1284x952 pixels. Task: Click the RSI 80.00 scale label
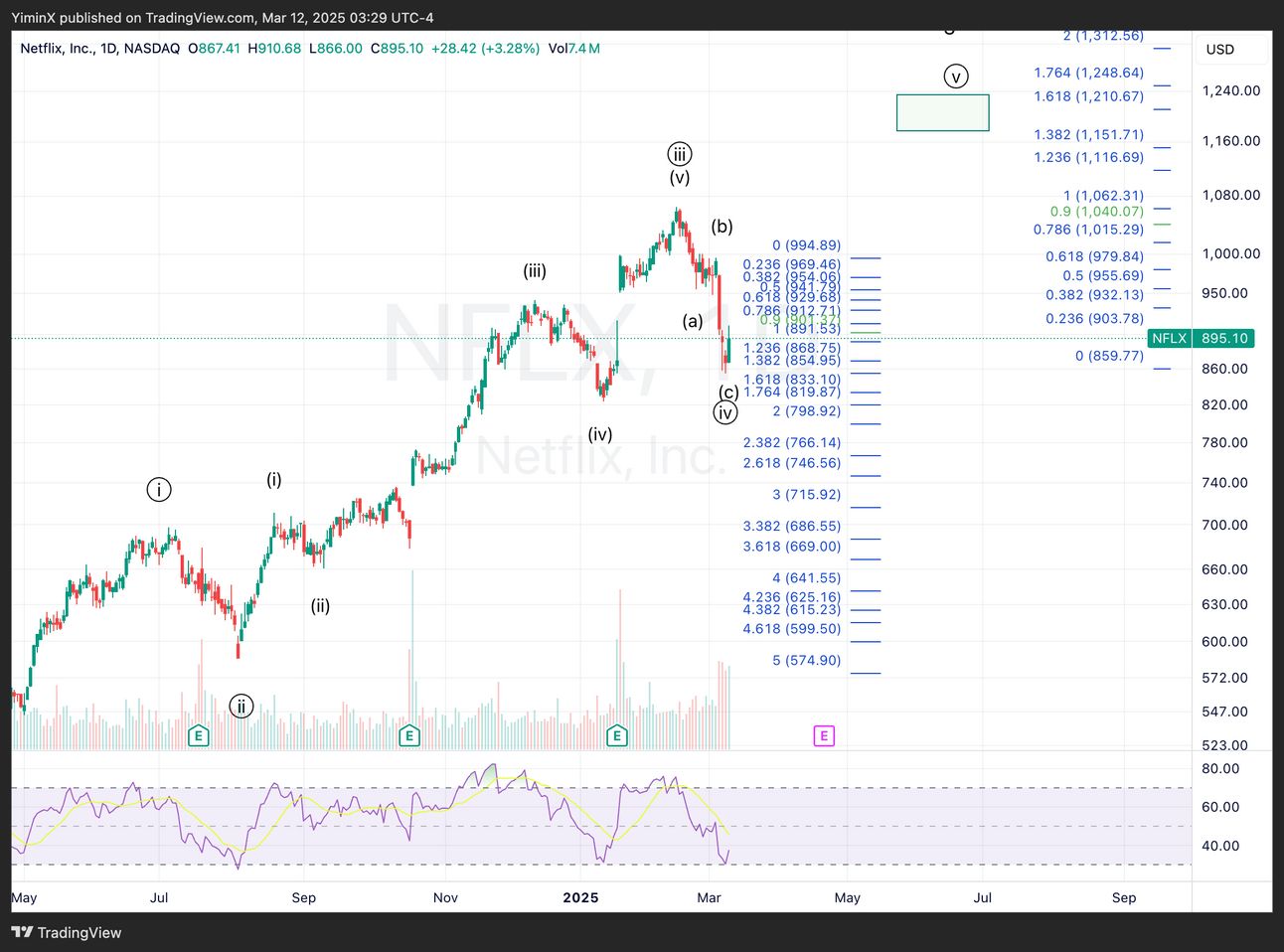[x=1220, y=768]
